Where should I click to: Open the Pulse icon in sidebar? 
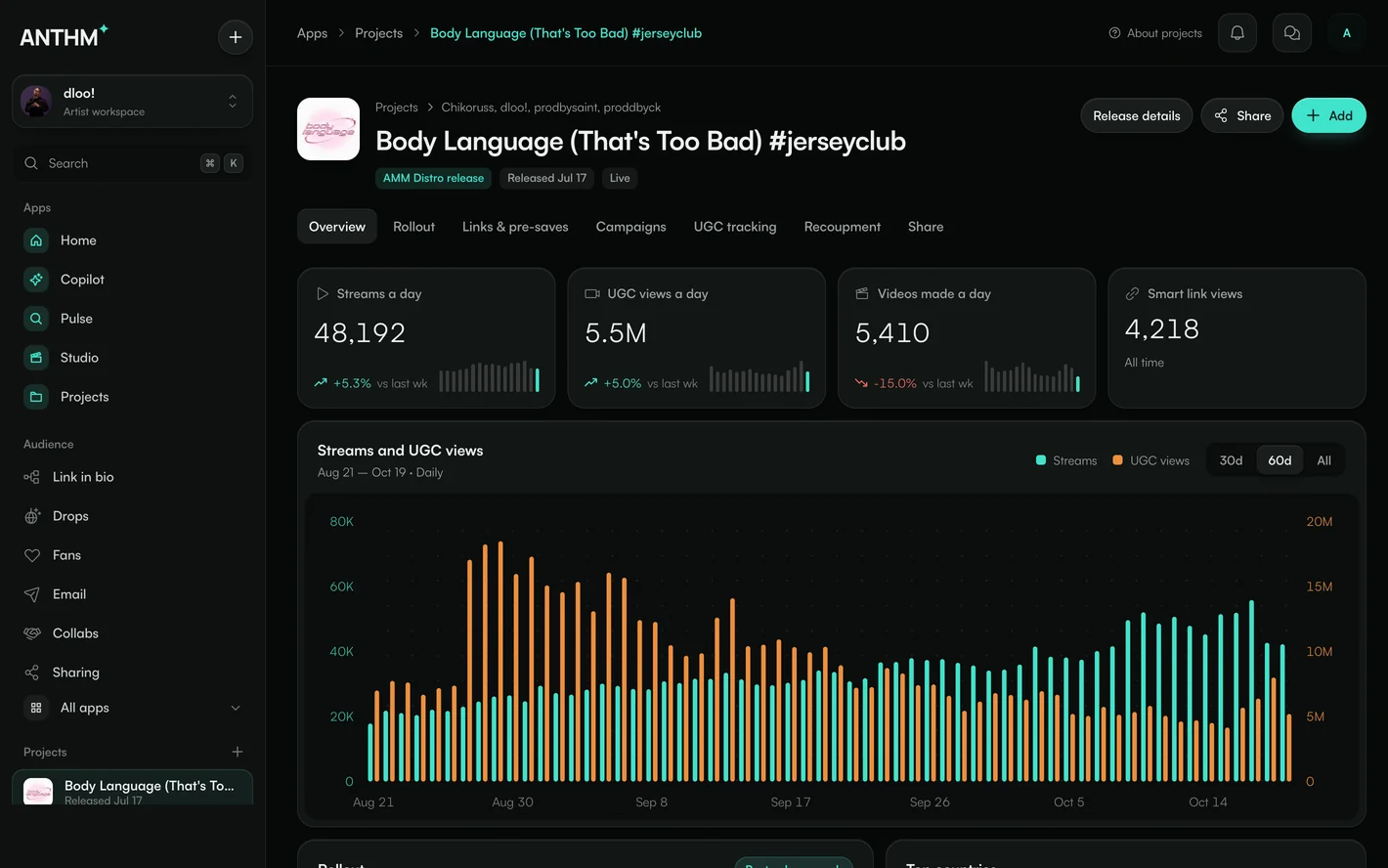click(x=36, y=319)
